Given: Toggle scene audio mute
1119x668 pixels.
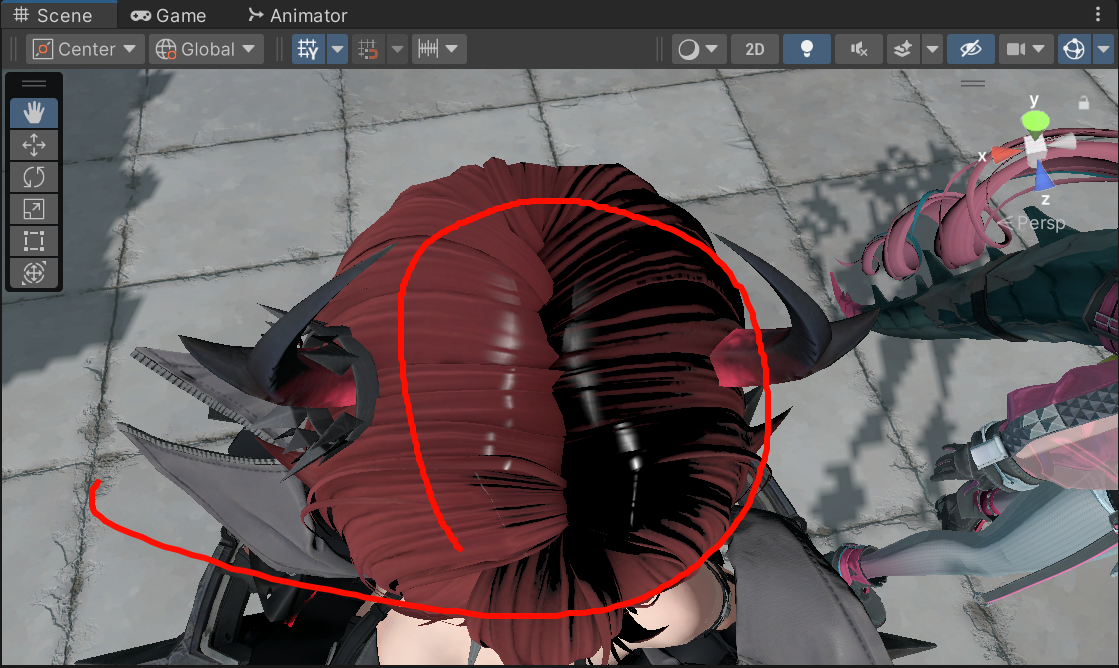Looking at the screenshot, I should [859, 49].
